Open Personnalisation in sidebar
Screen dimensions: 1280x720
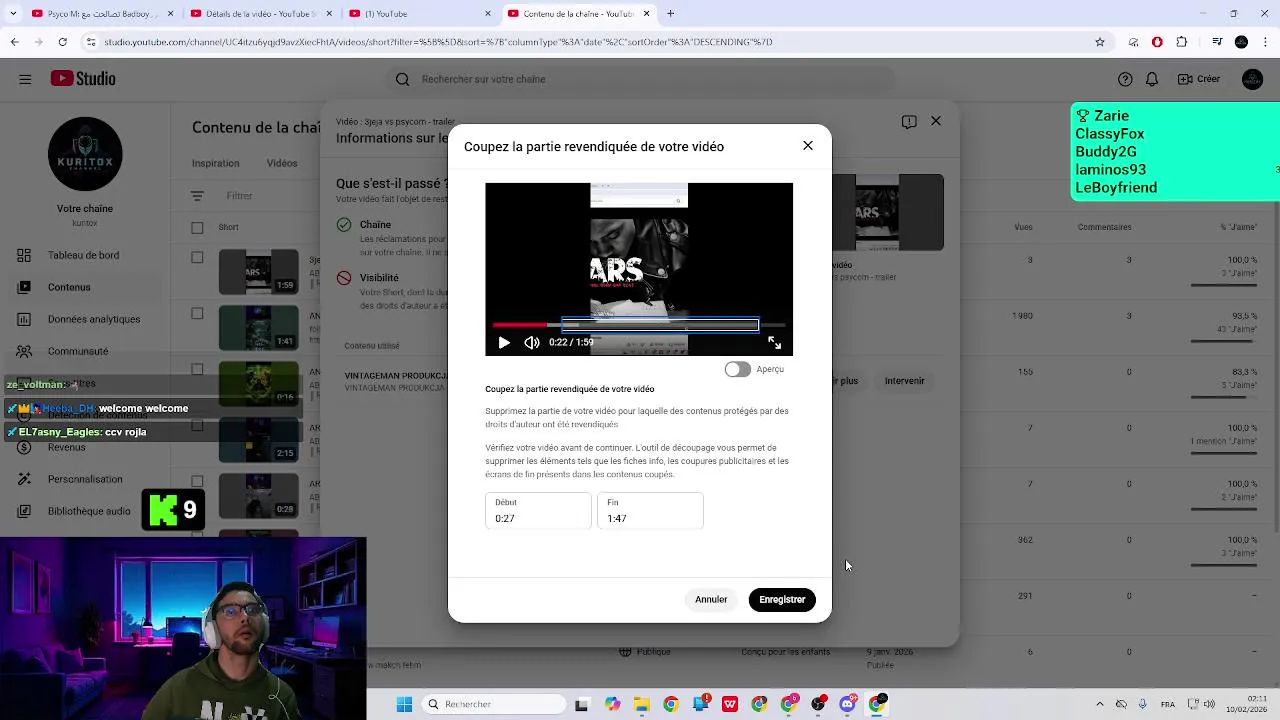[x=85, y=479]
